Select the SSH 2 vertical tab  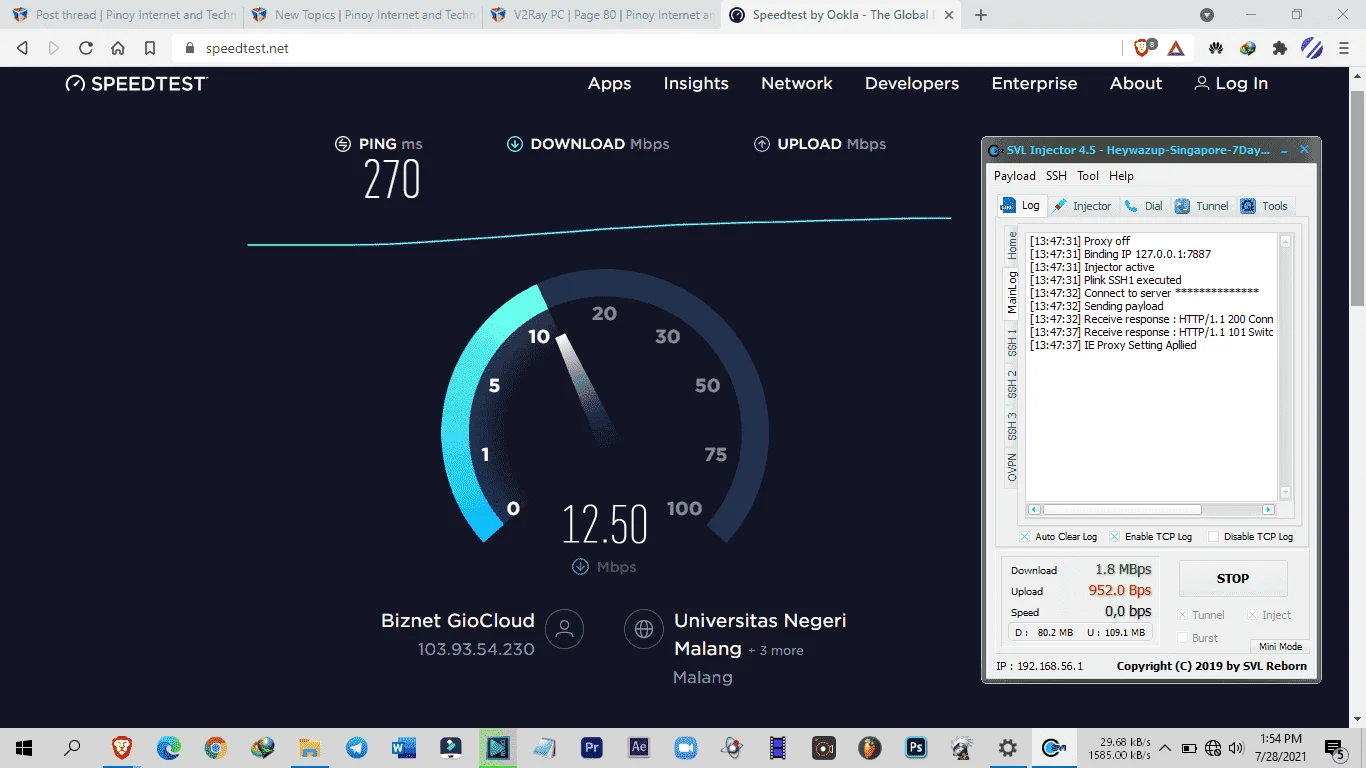pos(1012,384)
